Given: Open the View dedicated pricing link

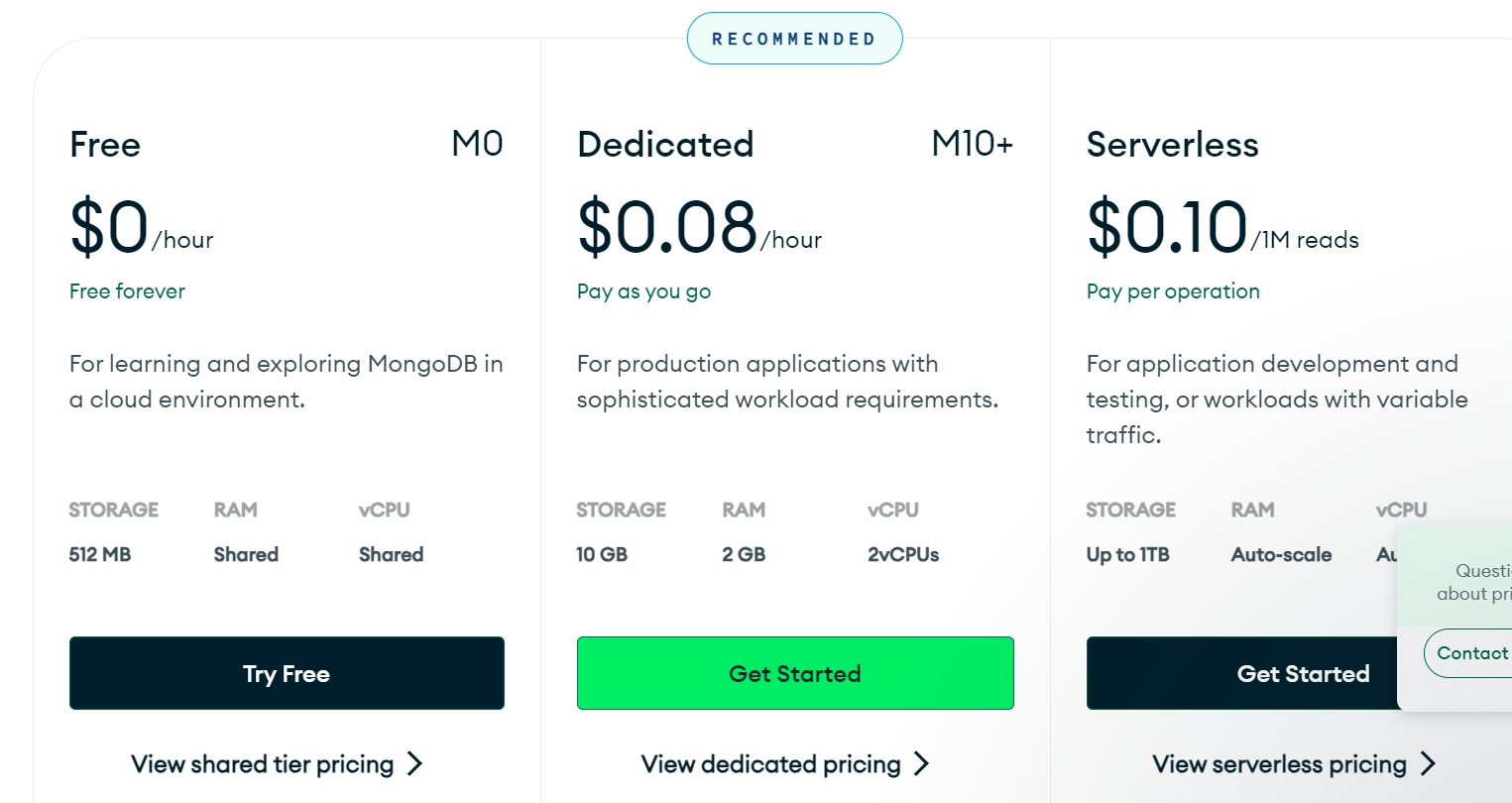Looking at the screenshot, I should pos(772,764).
